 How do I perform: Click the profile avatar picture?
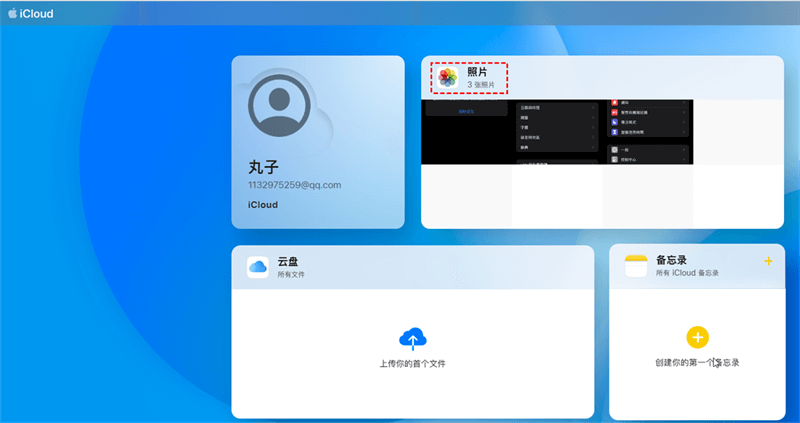pyautogui.click(x=279, y=106)
